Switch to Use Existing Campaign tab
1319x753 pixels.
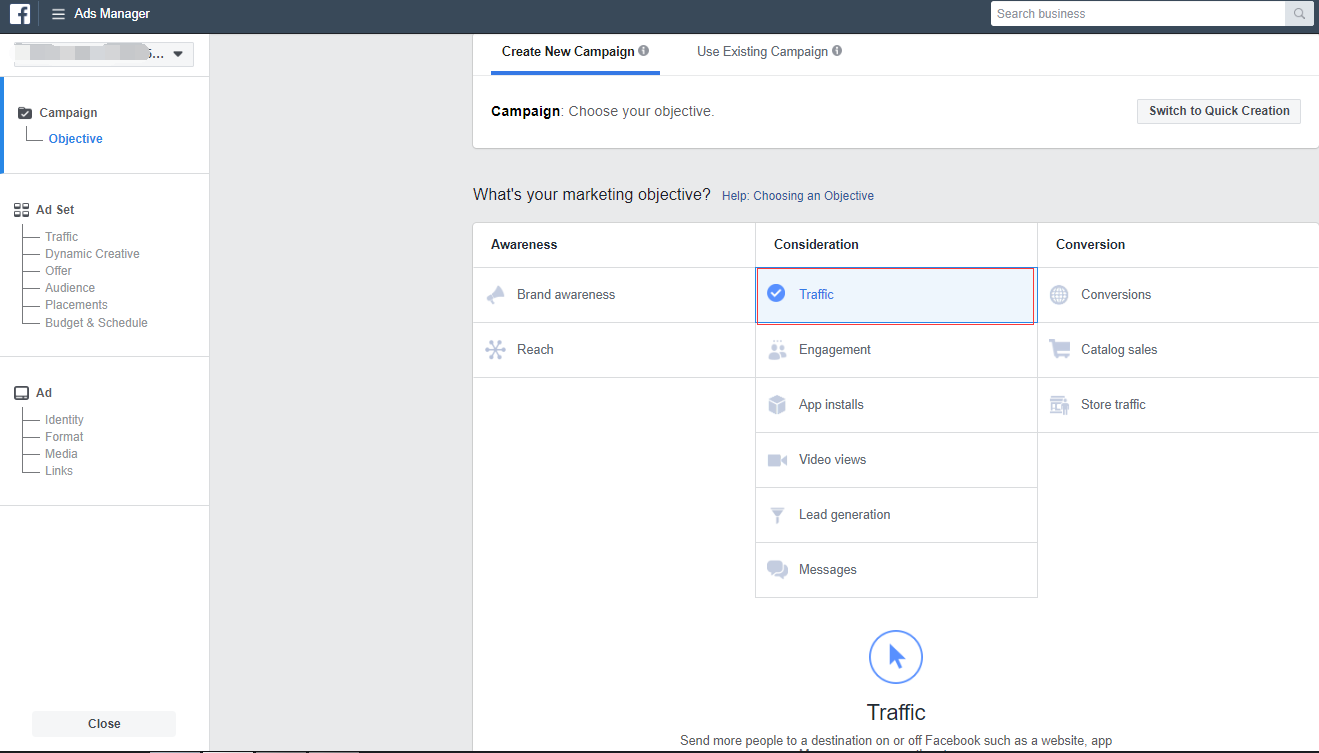[x=769, y=52]
